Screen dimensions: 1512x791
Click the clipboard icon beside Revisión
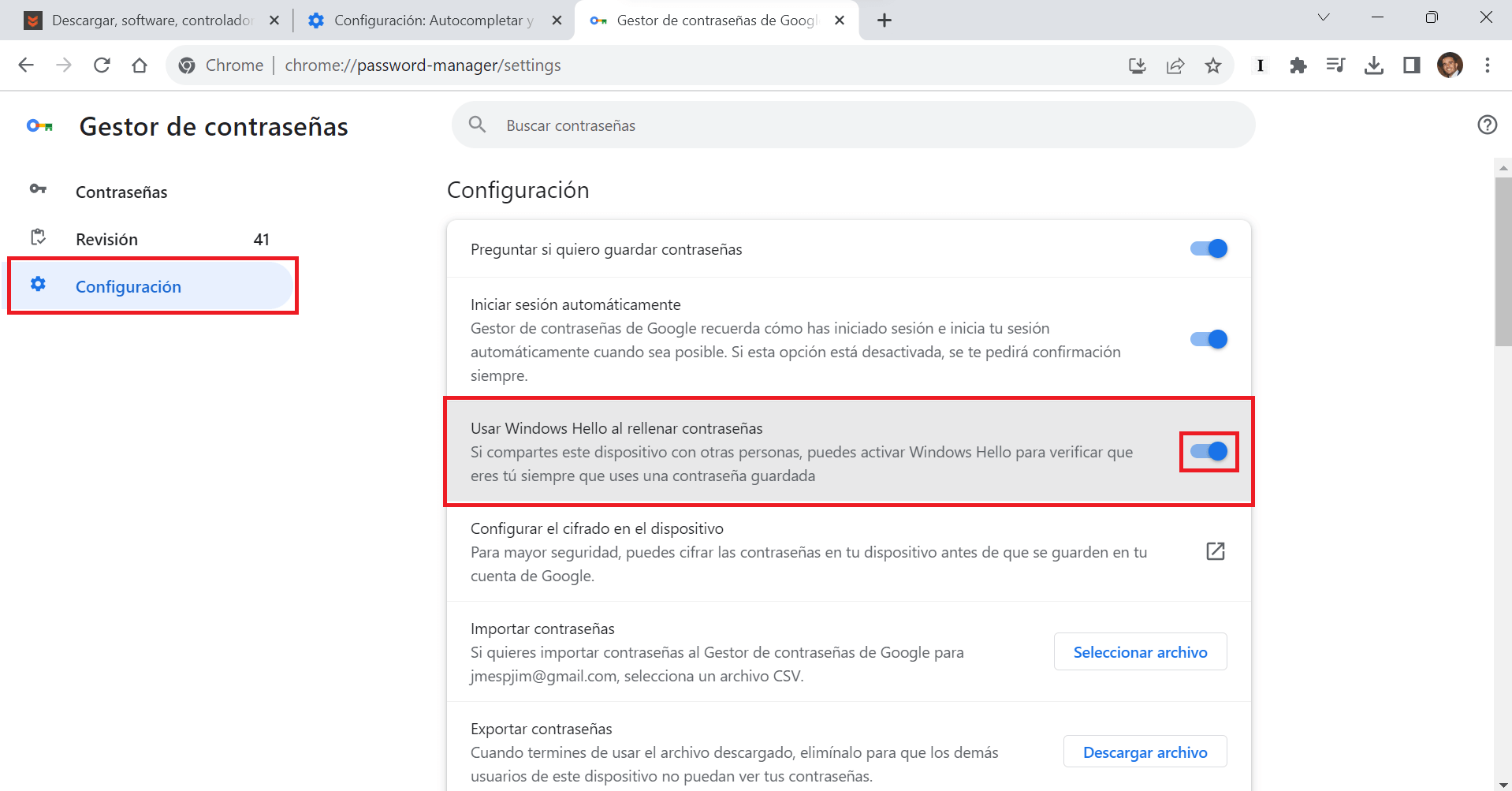[38, 237]
